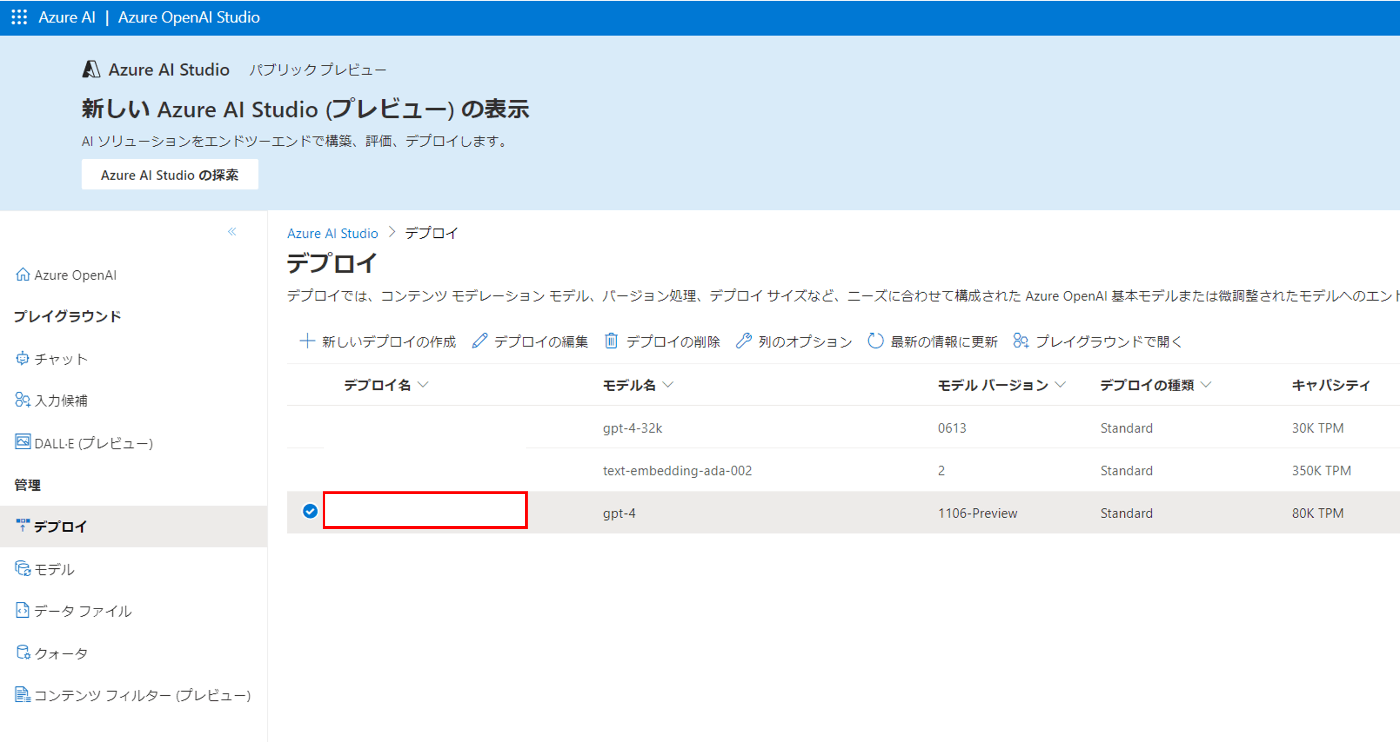Viewport: 1400px width, 742px height.
Task: Click プレイグラウンドで開く button
Action: click(x=1098, y=341)
